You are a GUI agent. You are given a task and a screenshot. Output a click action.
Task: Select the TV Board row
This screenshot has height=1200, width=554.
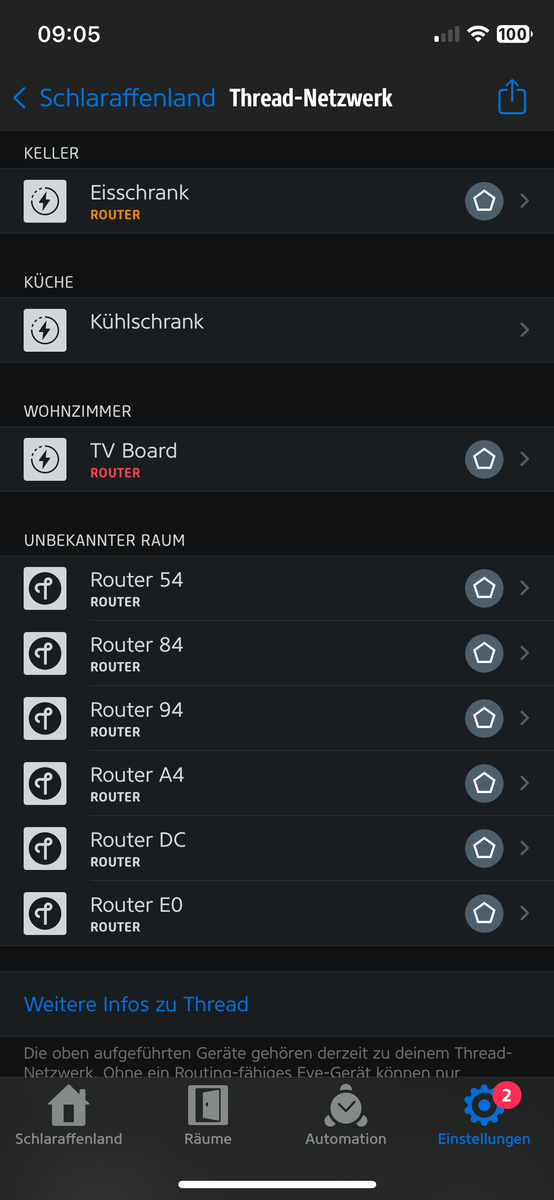point(277,459)
